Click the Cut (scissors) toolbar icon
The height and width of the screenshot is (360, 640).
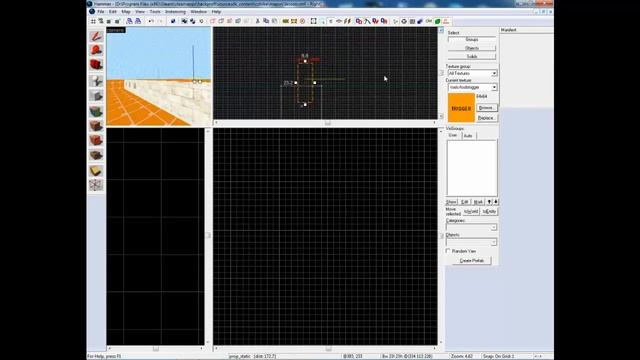click(258, 21)
